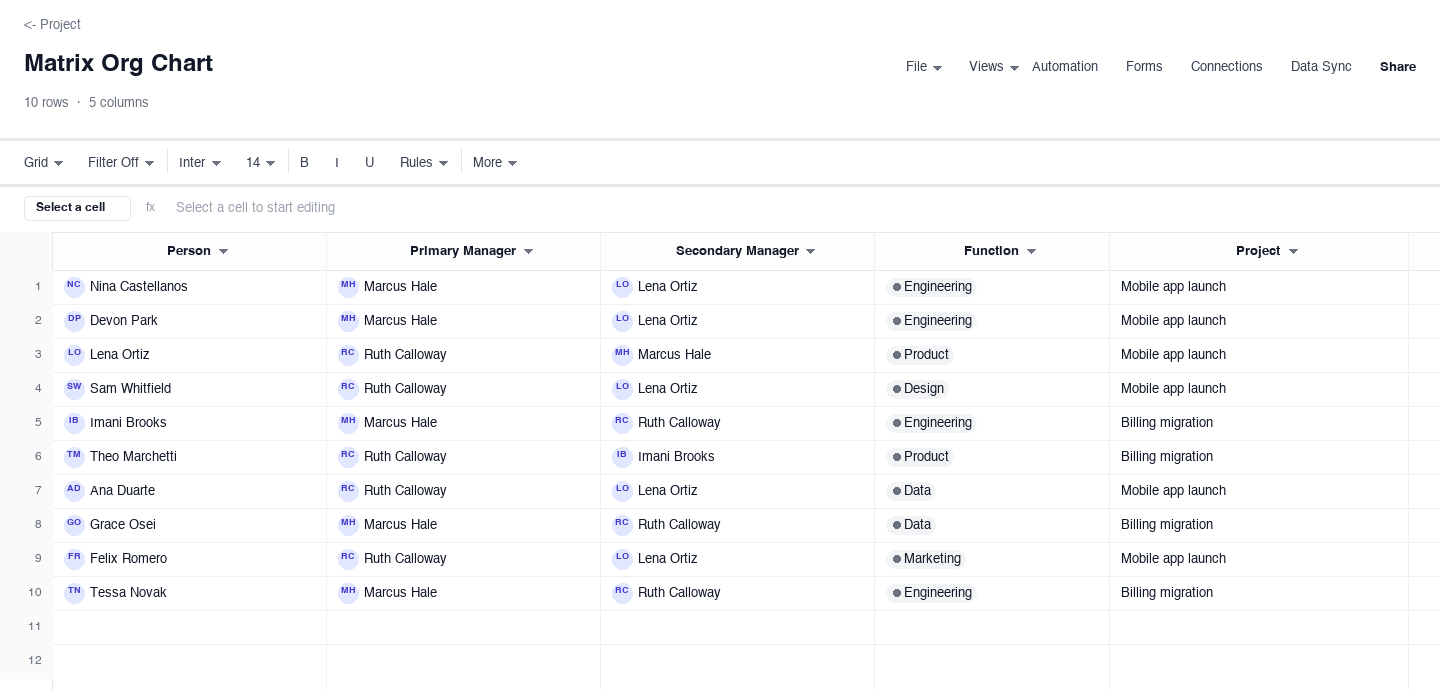Click Sam Whitfield's SW avatar icon
1440x690 pixels.
tap(74, 389)
